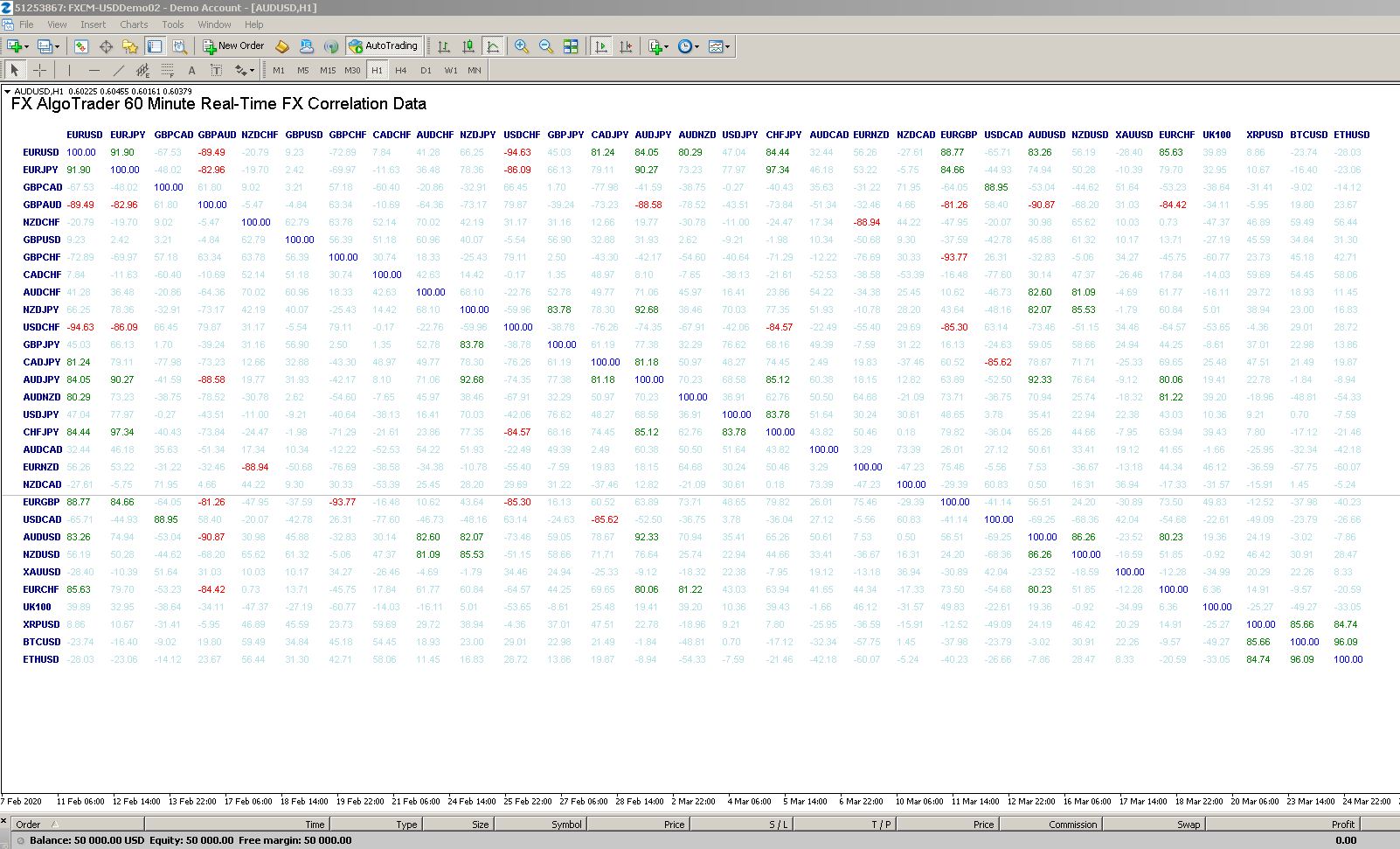Screen dimensions: 1400x849
Task: Click the New Order button
Action: [x=233, y=46]
